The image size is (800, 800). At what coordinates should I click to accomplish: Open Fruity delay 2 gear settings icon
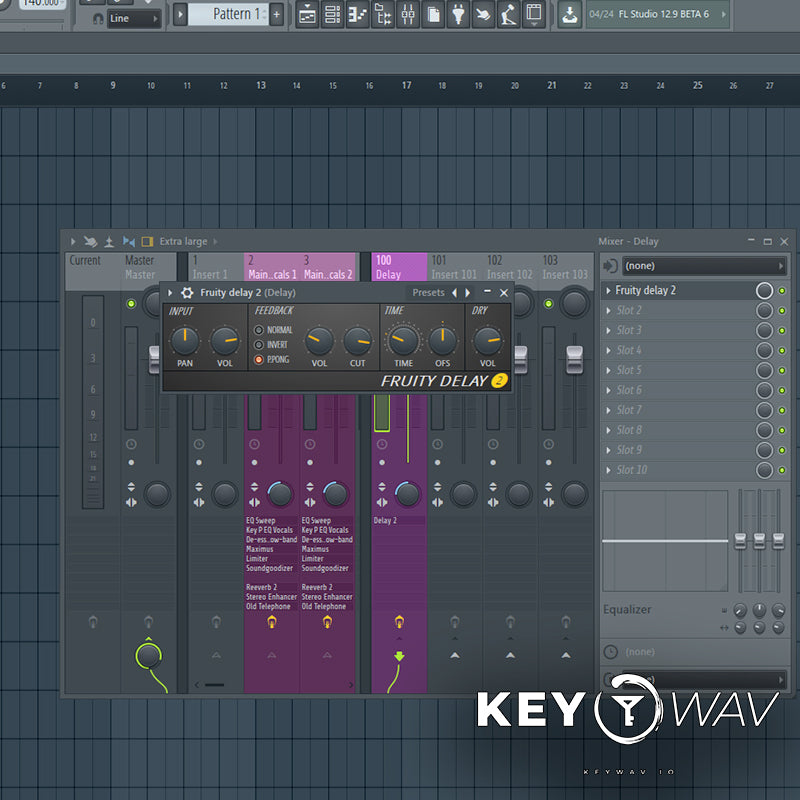coord(187,293)
